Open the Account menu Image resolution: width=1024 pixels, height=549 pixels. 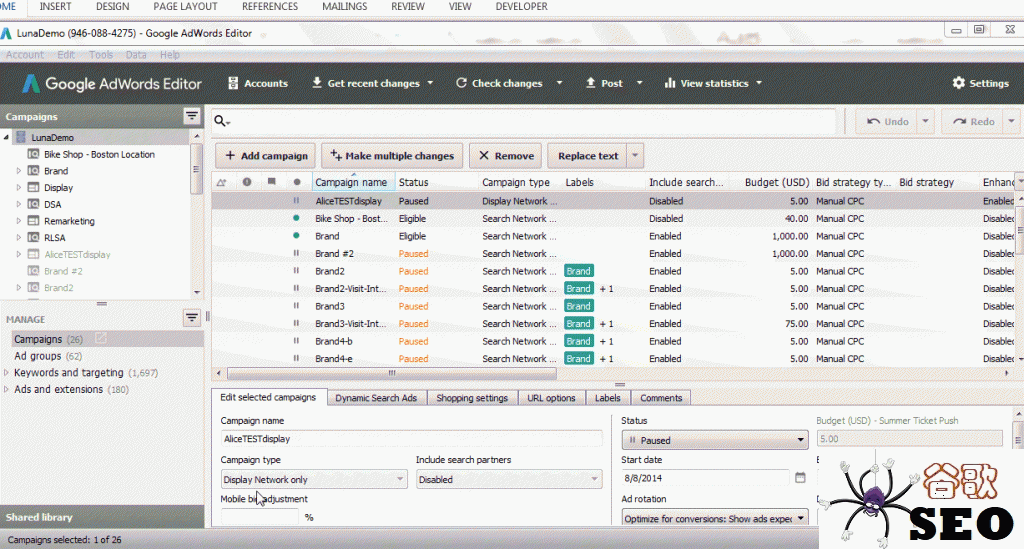[25, 55]
